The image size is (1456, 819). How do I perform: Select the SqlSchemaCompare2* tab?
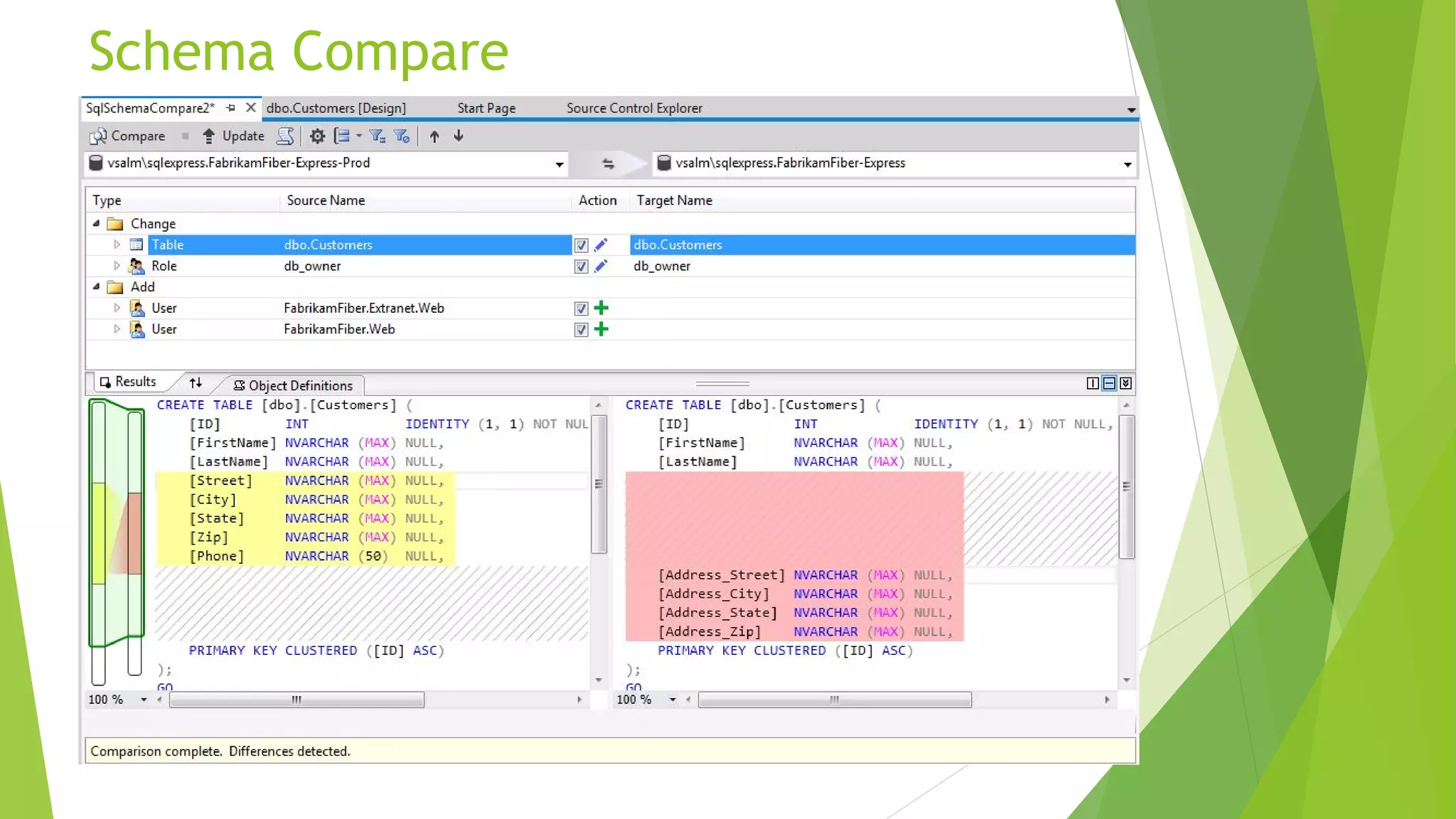150,108
